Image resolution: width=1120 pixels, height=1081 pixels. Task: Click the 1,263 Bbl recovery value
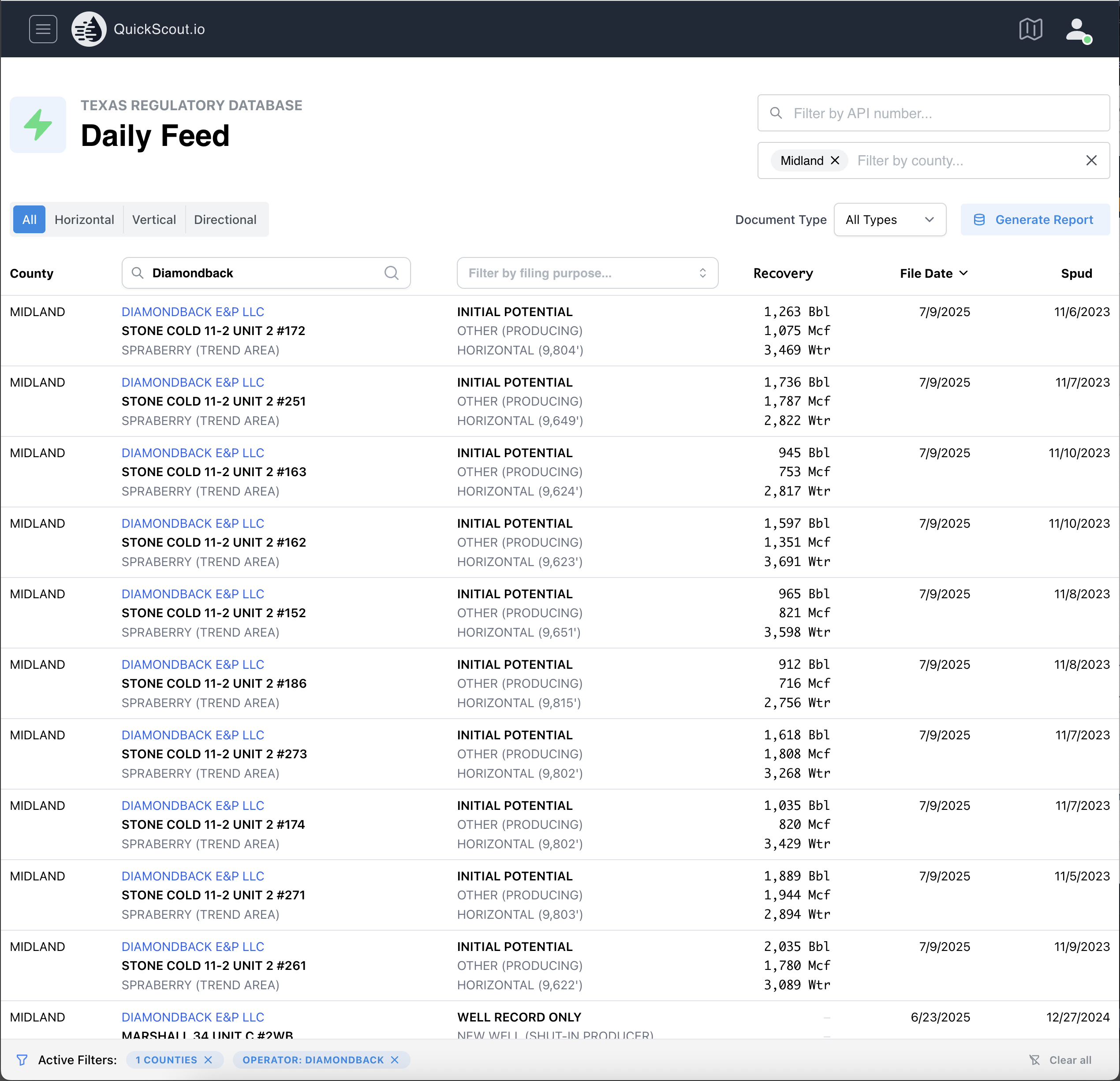point(797,312)
